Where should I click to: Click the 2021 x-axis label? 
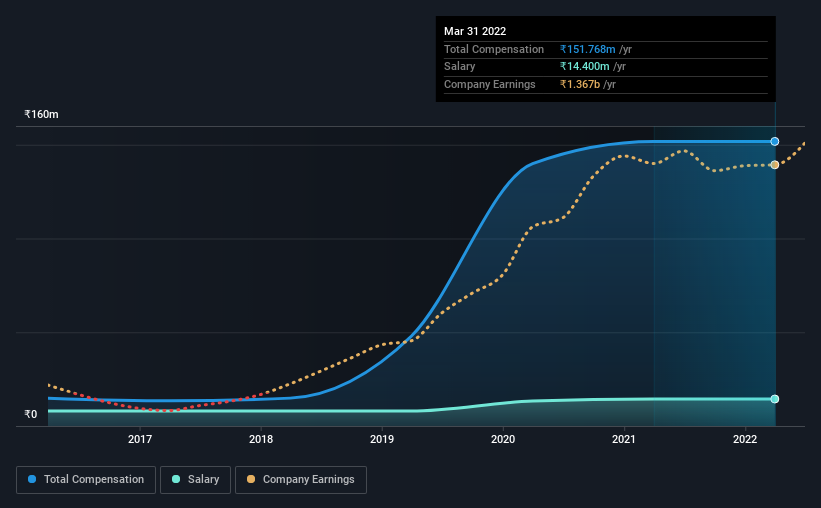click(624, 439)
